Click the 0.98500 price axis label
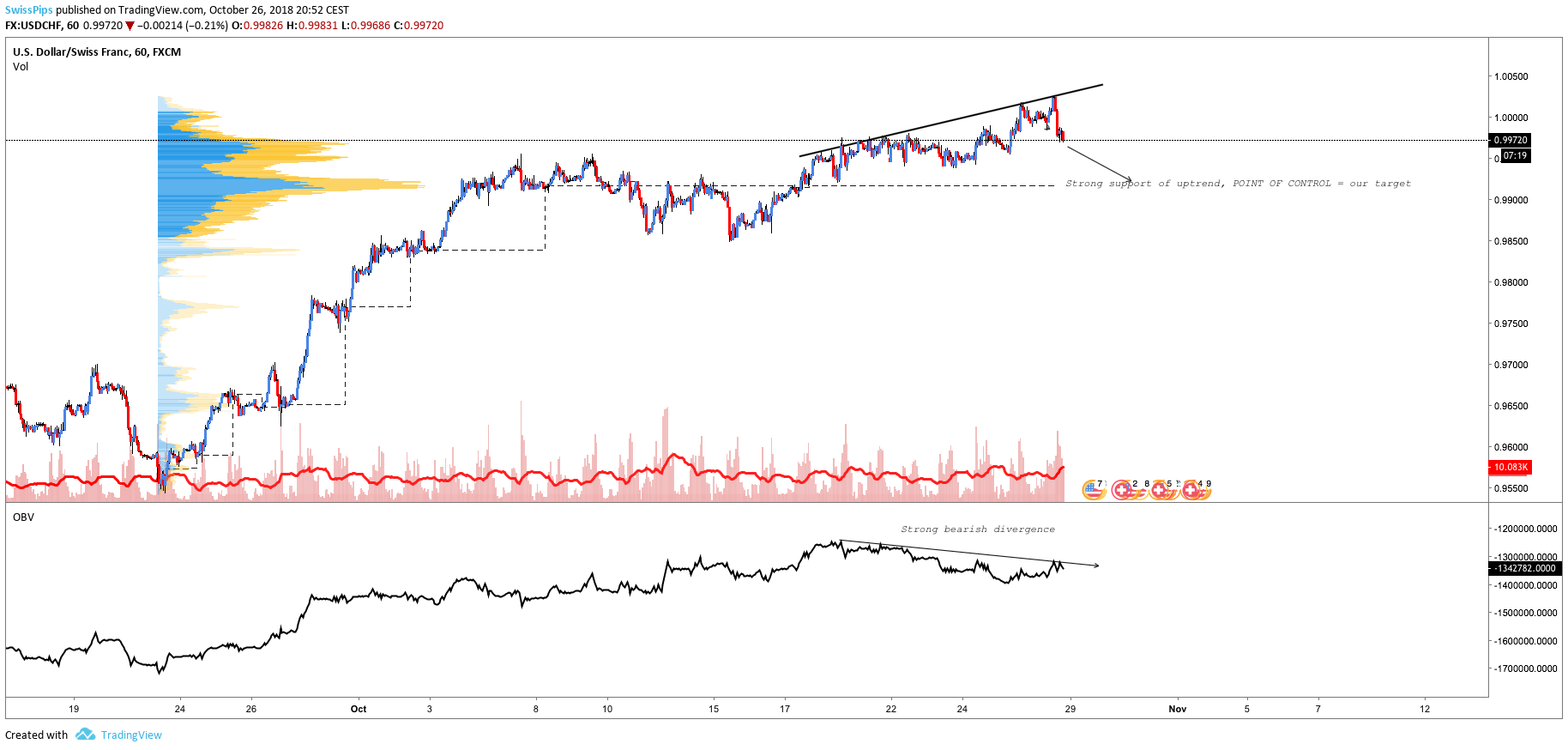Image resolution: width=1568 pixels, height=750 pixels. click(1511, 242)
